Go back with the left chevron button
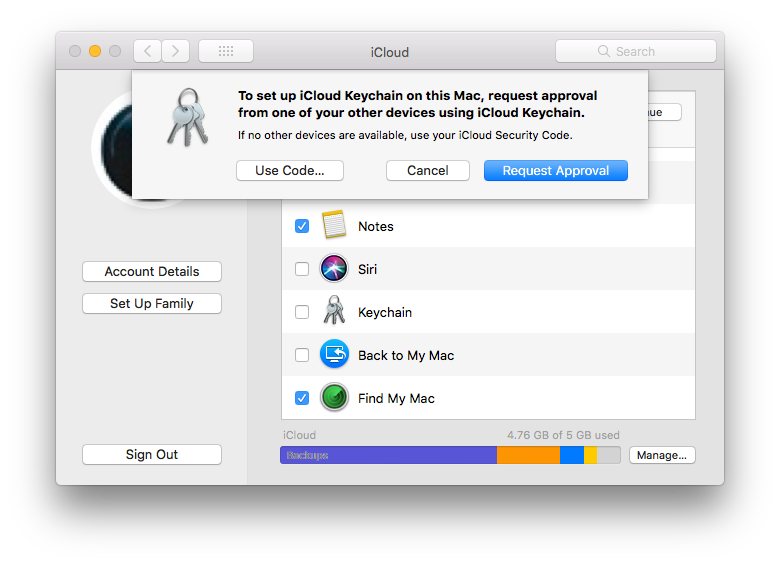The width and height of the screenshot is (780, 565). pyautogui.click(x=147, y=51)
